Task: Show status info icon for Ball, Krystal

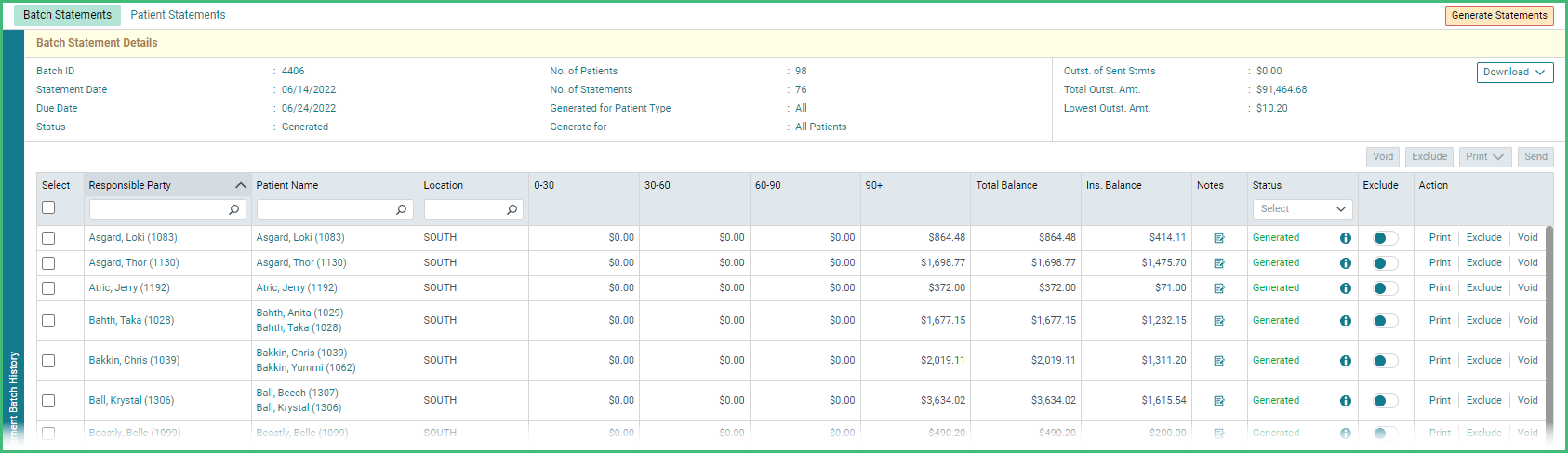Action: pyautogui.click(x=1345, y=401)
